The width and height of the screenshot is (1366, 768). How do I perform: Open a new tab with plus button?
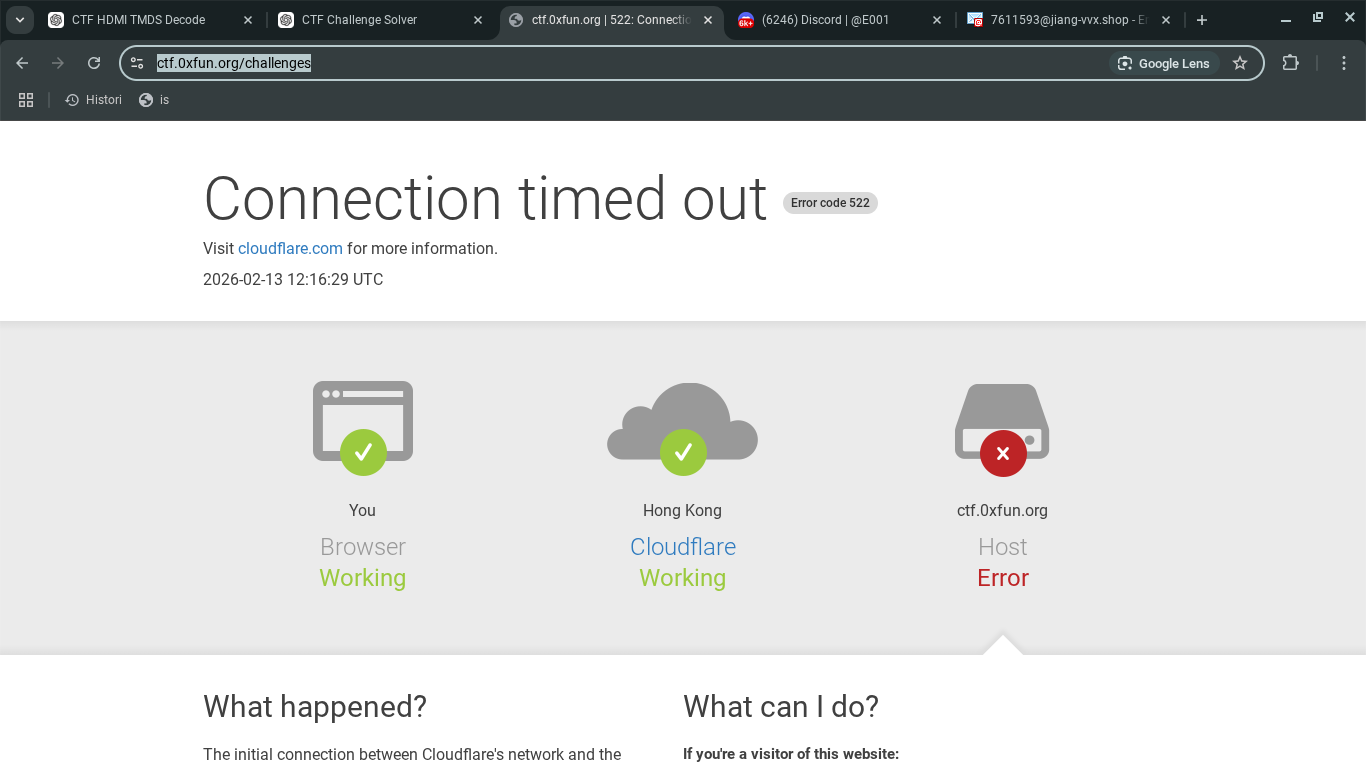1202,20
